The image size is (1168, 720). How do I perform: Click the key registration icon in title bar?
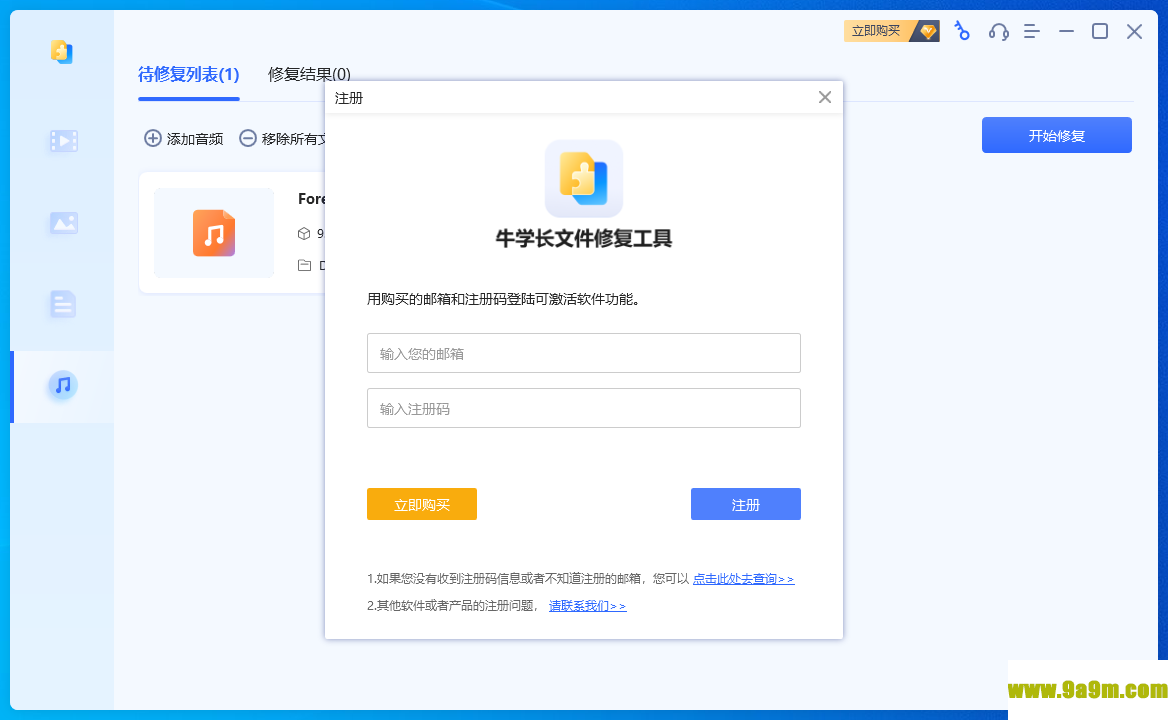point(962,31)
